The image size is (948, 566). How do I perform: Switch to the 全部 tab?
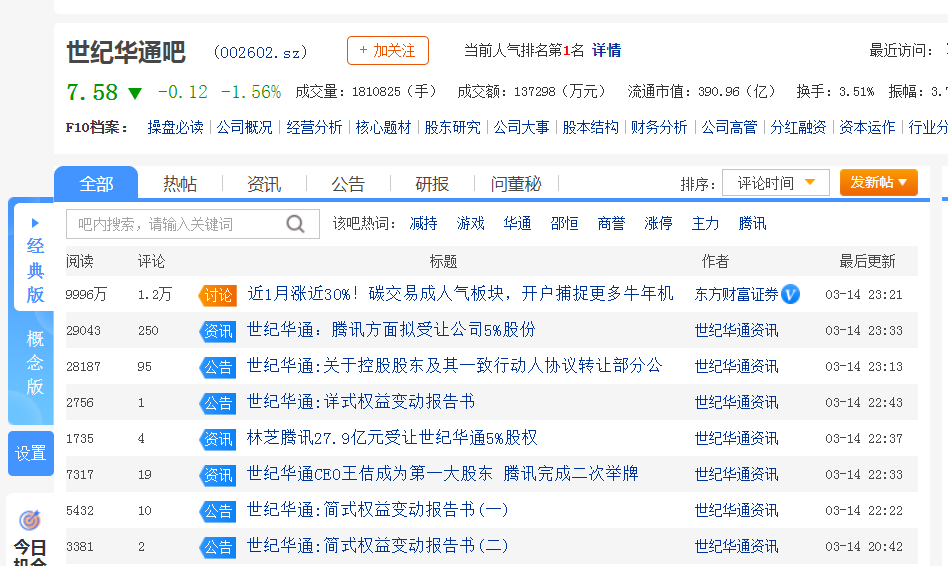tap(96, 183)
